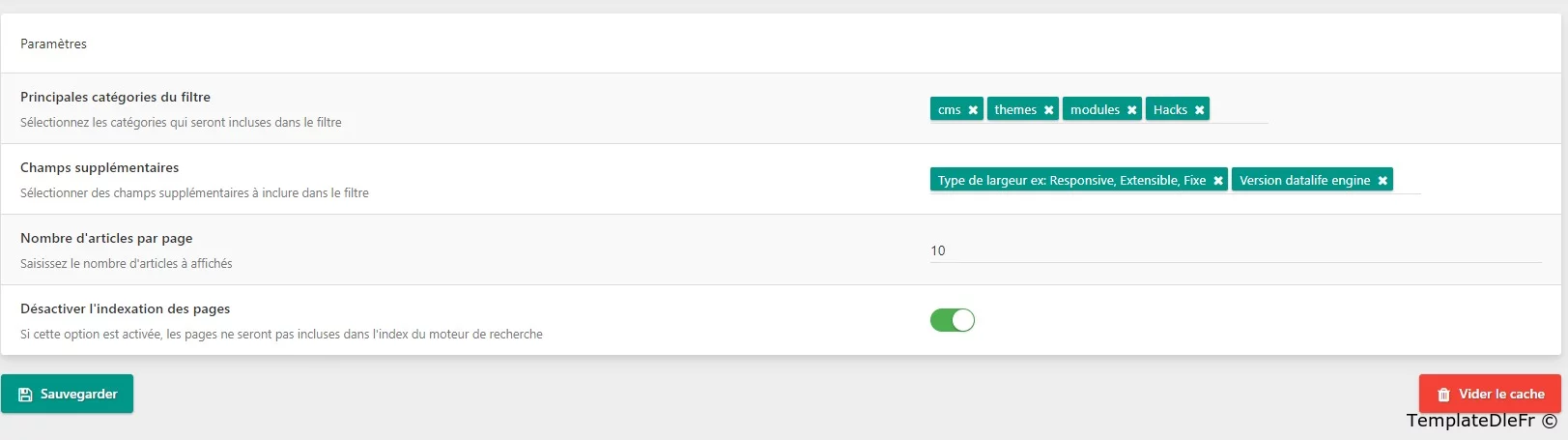This screenshot has width=1568, height=440.
Task: Open extra fields selector after Version tag
Action: click(x=1407, y=181)
